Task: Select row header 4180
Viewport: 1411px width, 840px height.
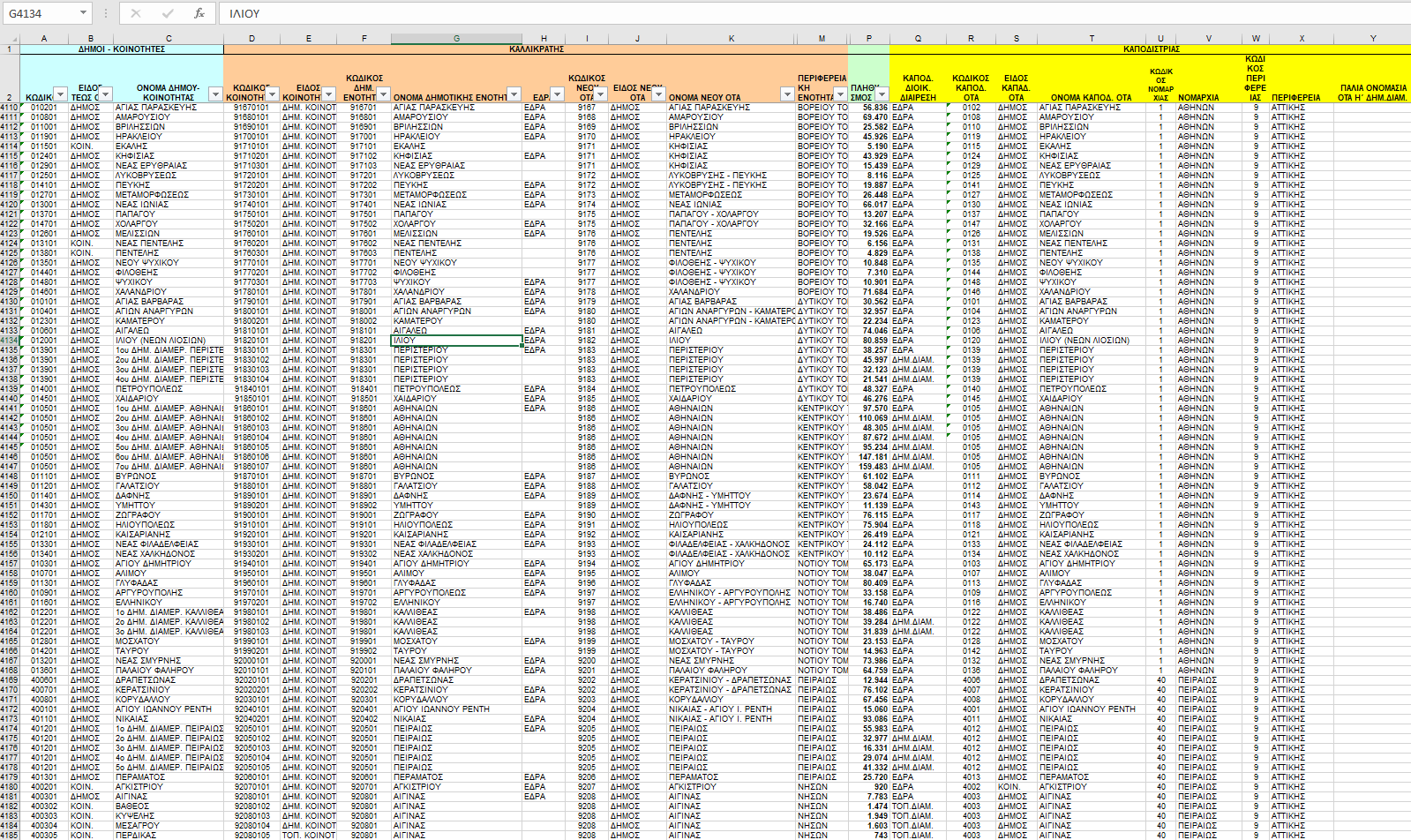Action: point(10,786)
